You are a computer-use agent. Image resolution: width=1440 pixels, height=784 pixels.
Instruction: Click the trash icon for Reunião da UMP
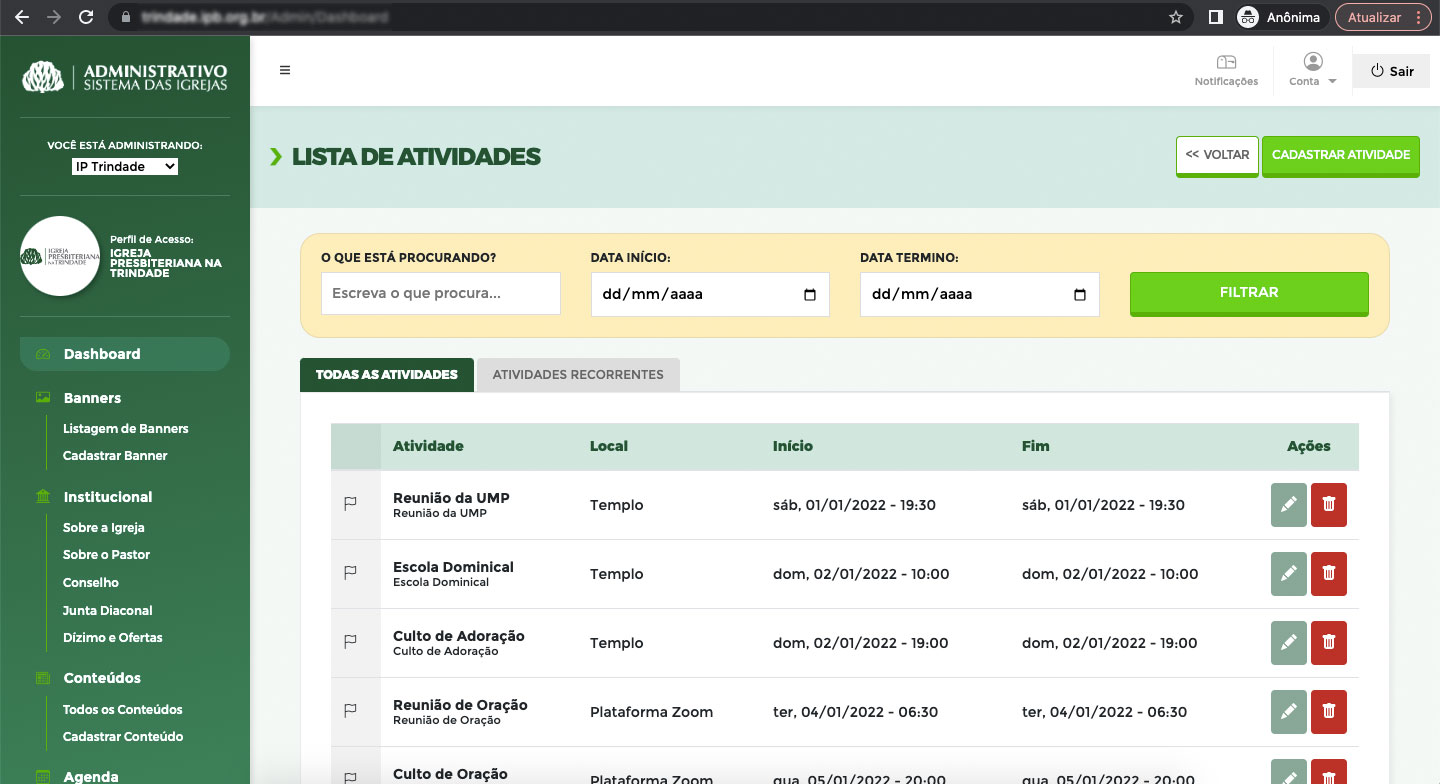(x=1328, y=505)
